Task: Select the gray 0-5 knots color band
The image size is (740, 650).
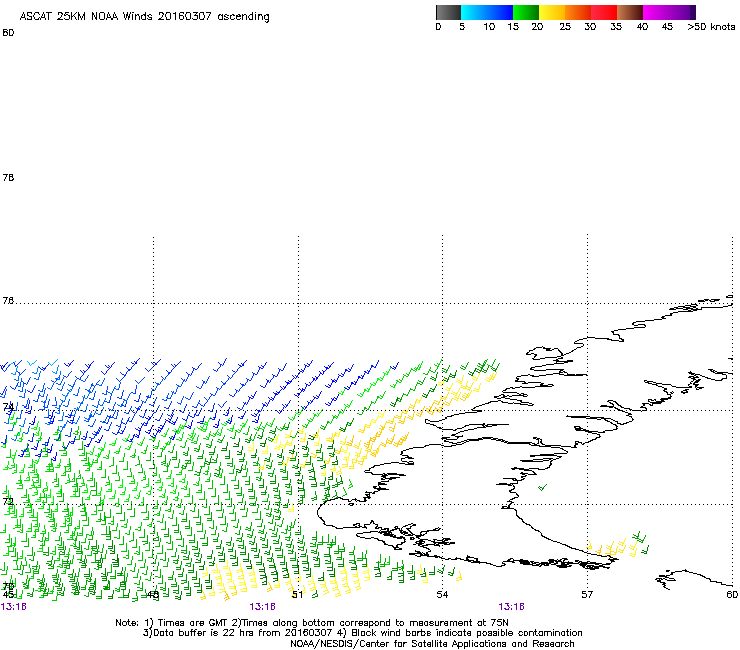Action: click(448, 12)
